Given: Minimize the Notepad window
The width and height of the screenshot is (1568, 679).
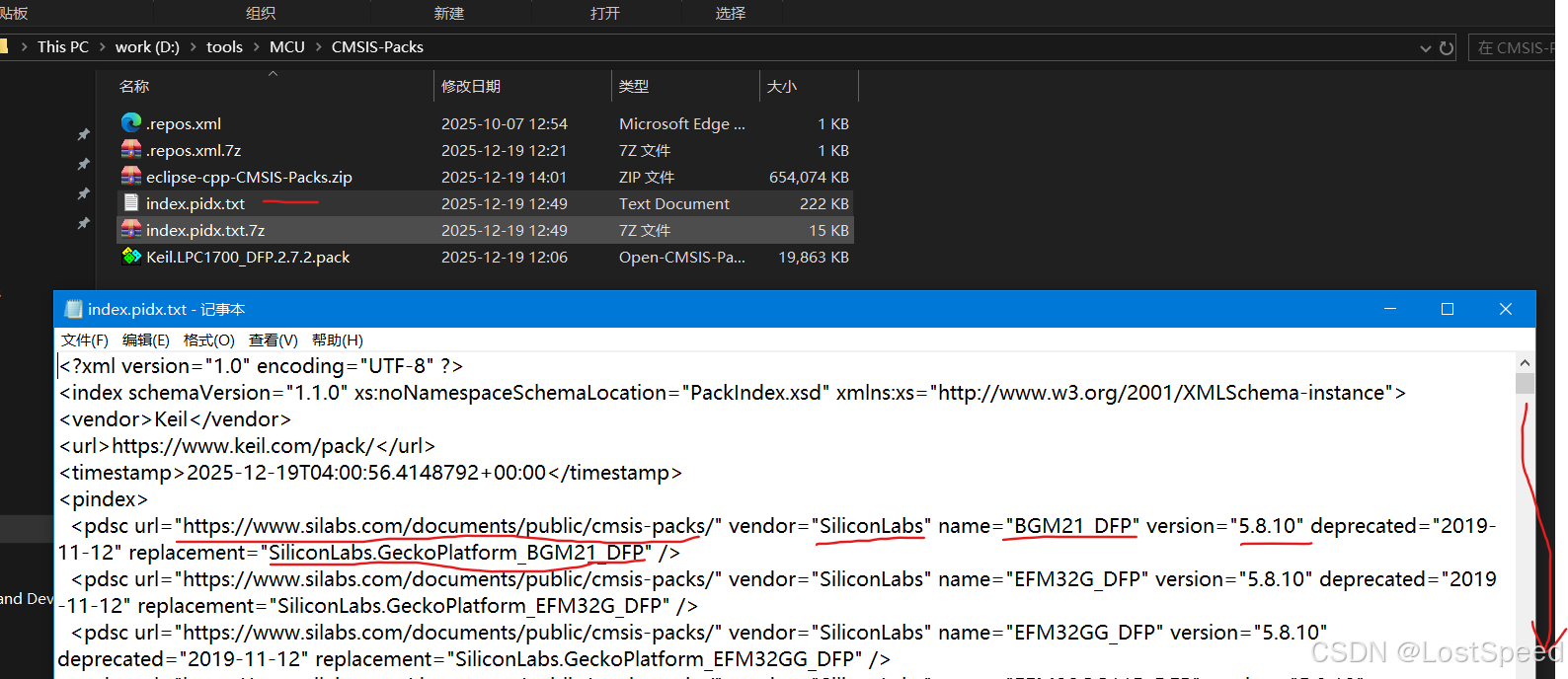Looking at the screenshot, I should tap(1390, 309).
